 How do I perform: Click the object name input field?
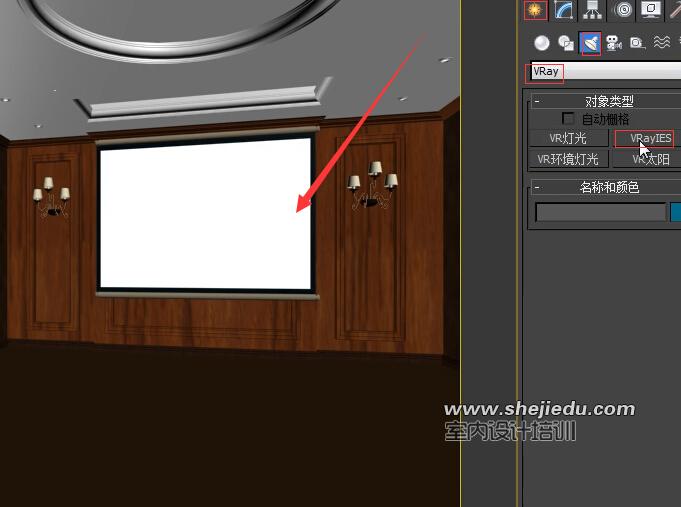[x=600, y=212]
